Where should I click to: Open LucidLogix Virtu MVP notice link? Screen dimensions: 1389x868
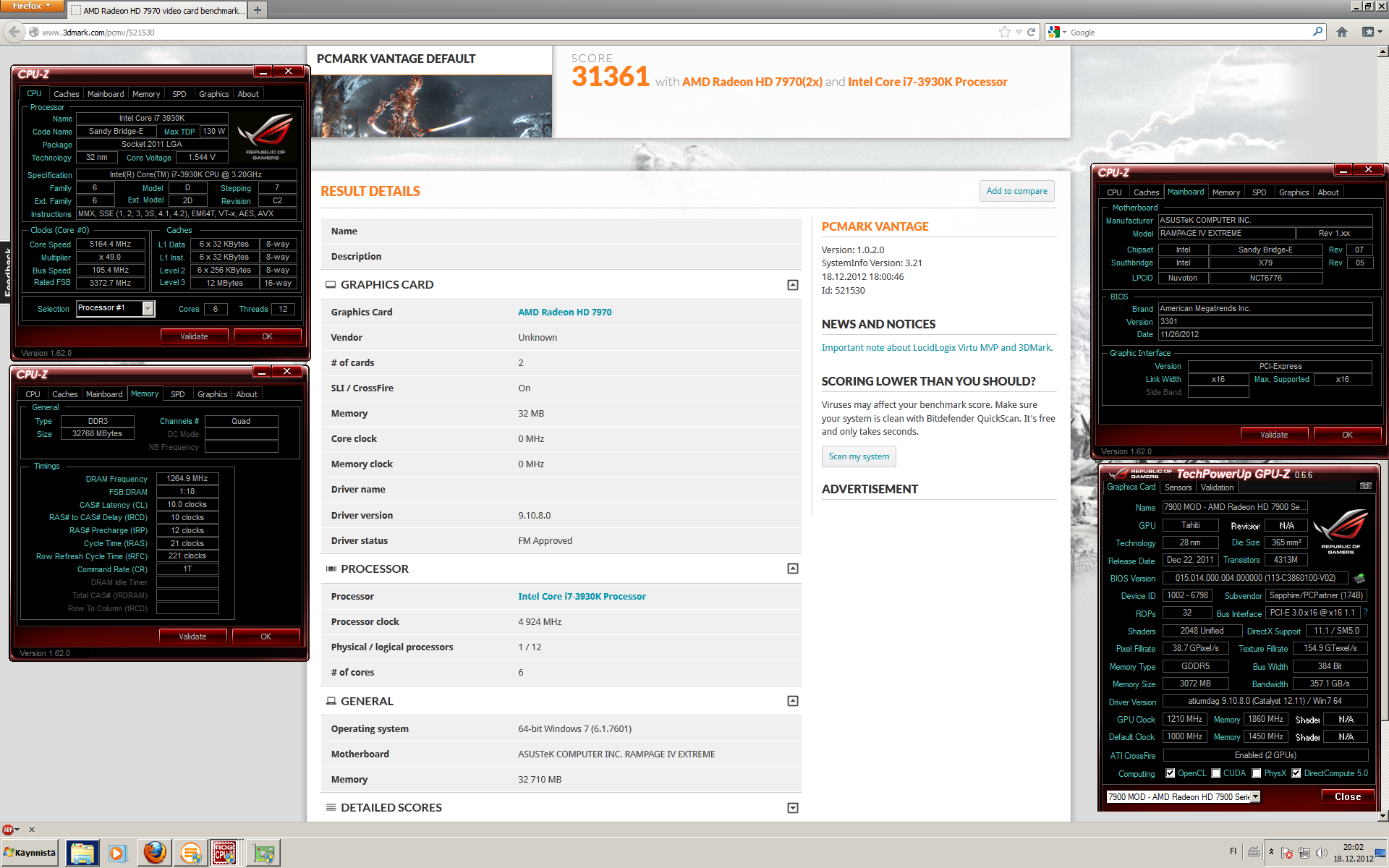[937, 347]
